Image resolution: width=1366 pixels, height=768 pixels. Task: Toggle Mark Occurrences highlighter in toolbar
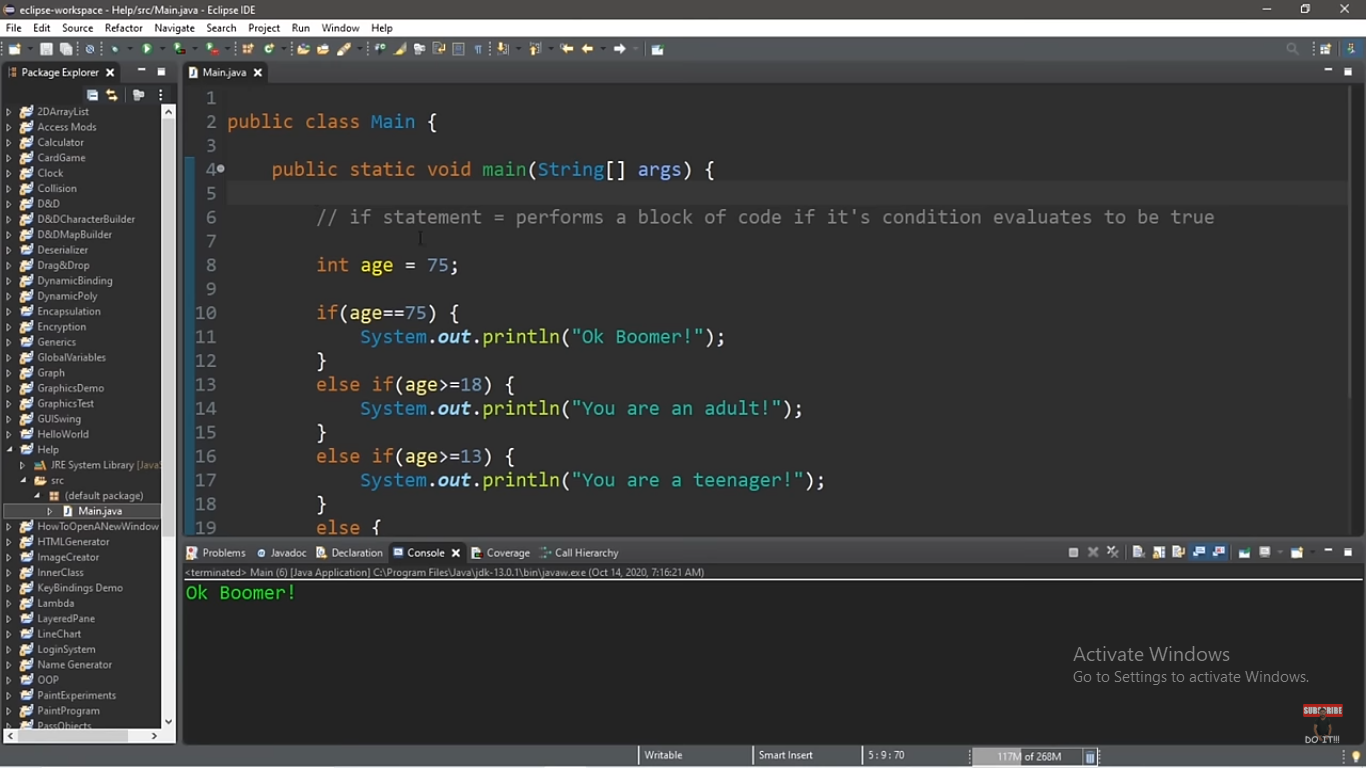click(400, 49)
